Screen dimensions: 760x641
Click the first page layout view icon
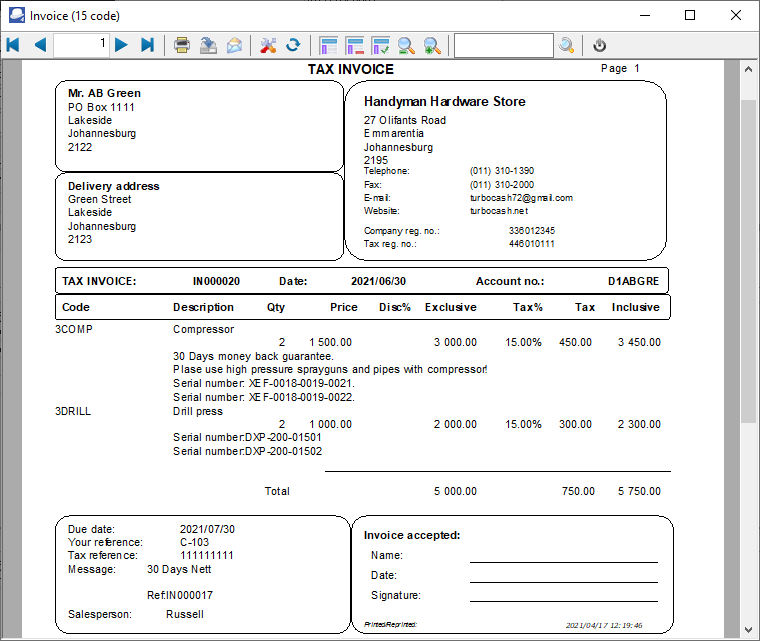pyautogui.click(x=329, y=46)
